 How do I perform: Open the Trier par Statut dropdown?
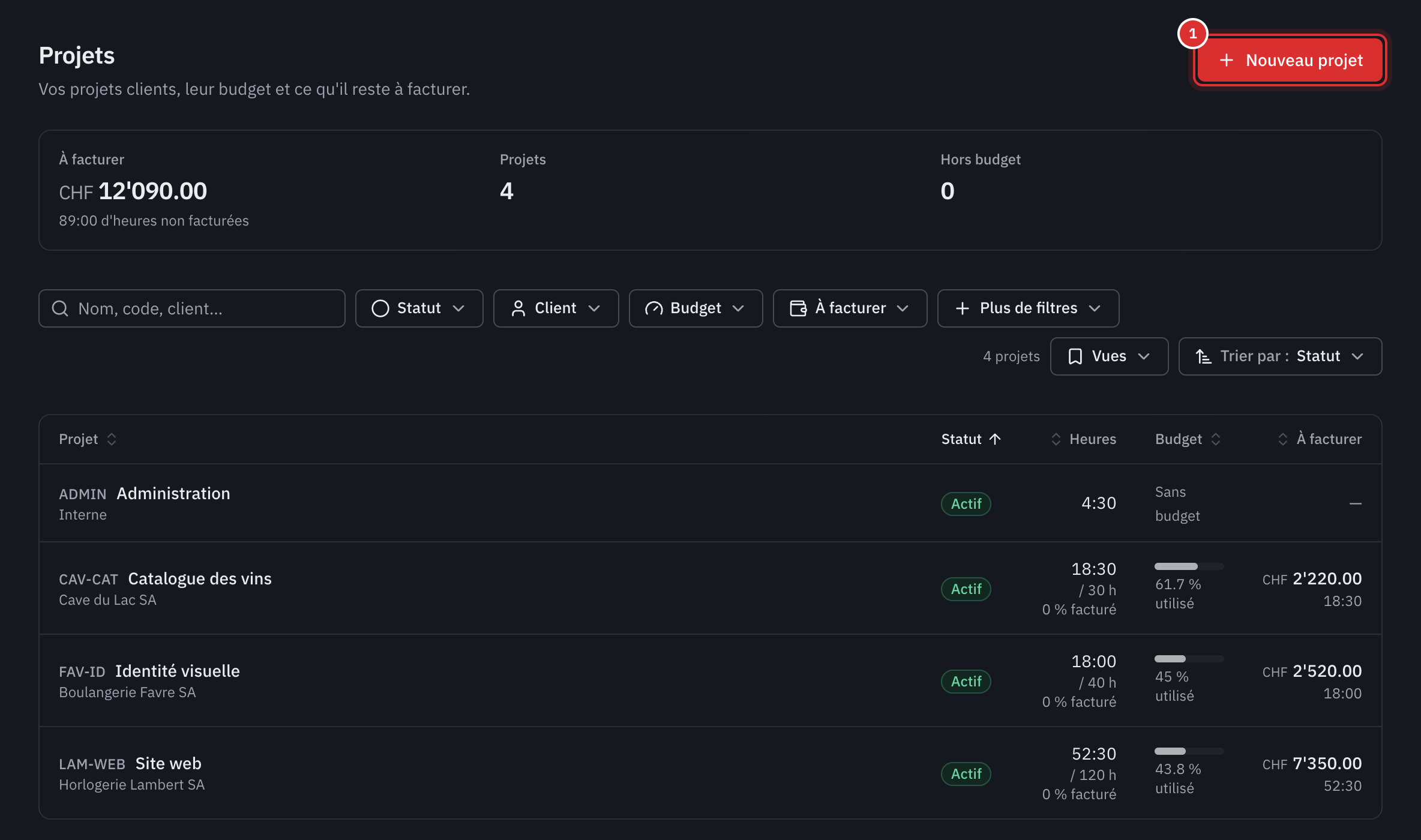(1280, 356)
